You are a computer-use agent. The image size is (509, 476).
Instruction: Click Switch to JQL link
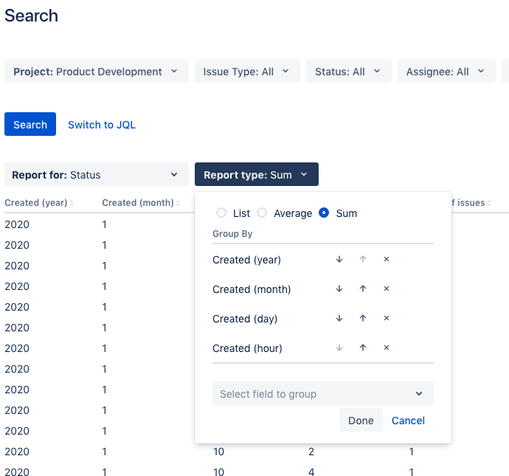point(102,125)
